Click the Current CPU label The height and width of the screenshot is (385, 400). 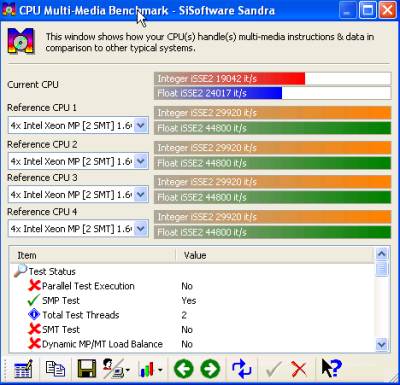[x=33, y=85]
